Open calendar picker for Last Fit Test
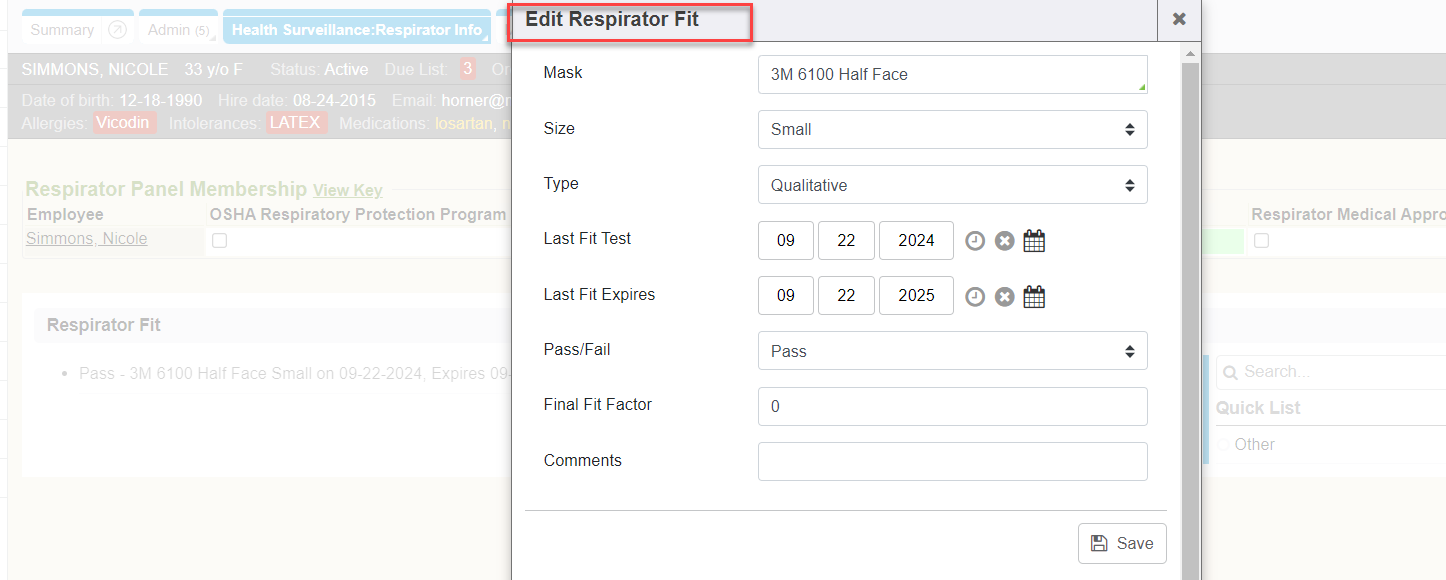The image size is (1446, 580). [x=1035, y=241]
